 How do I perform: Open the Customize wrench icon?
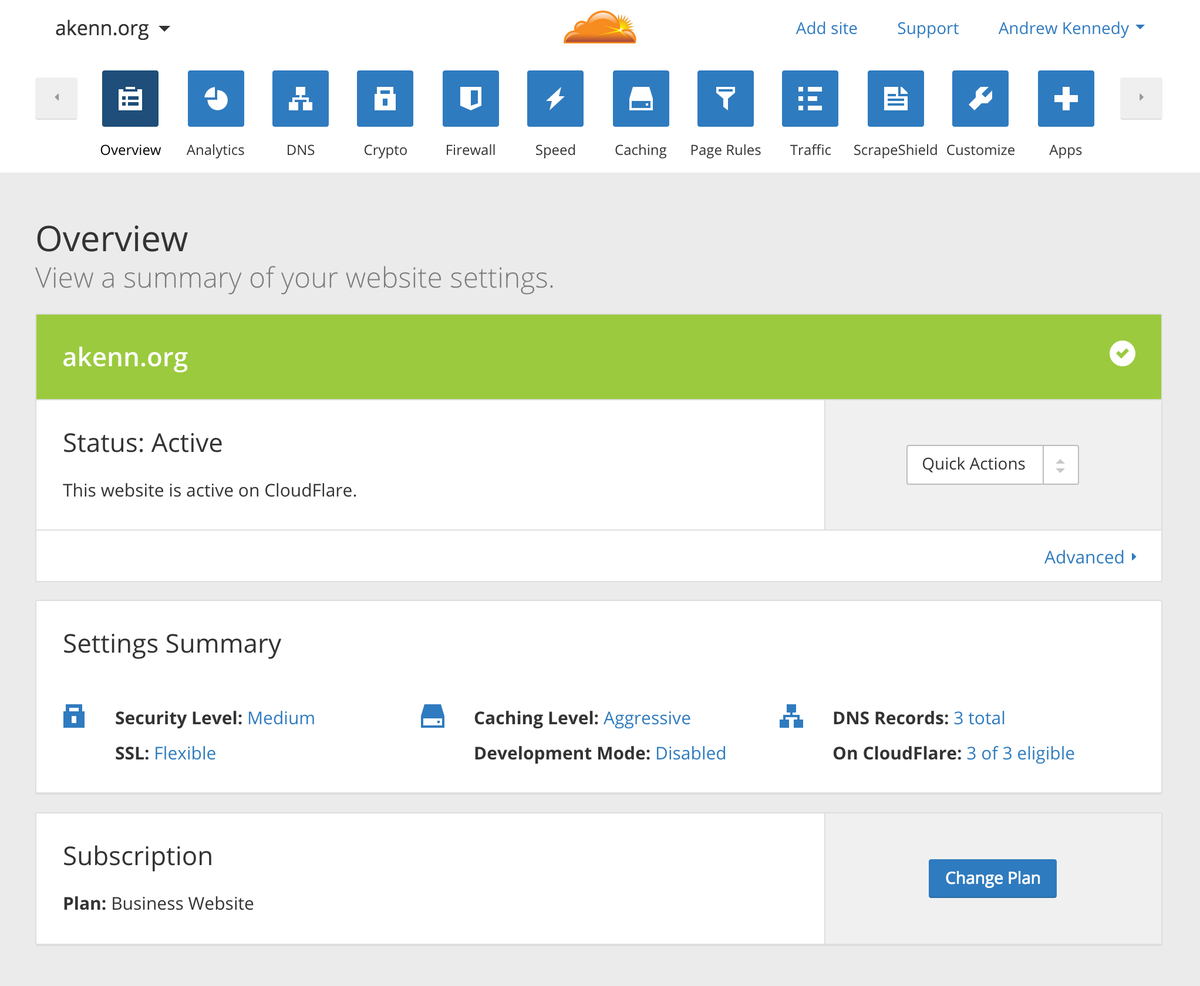[x=980, y=98]
